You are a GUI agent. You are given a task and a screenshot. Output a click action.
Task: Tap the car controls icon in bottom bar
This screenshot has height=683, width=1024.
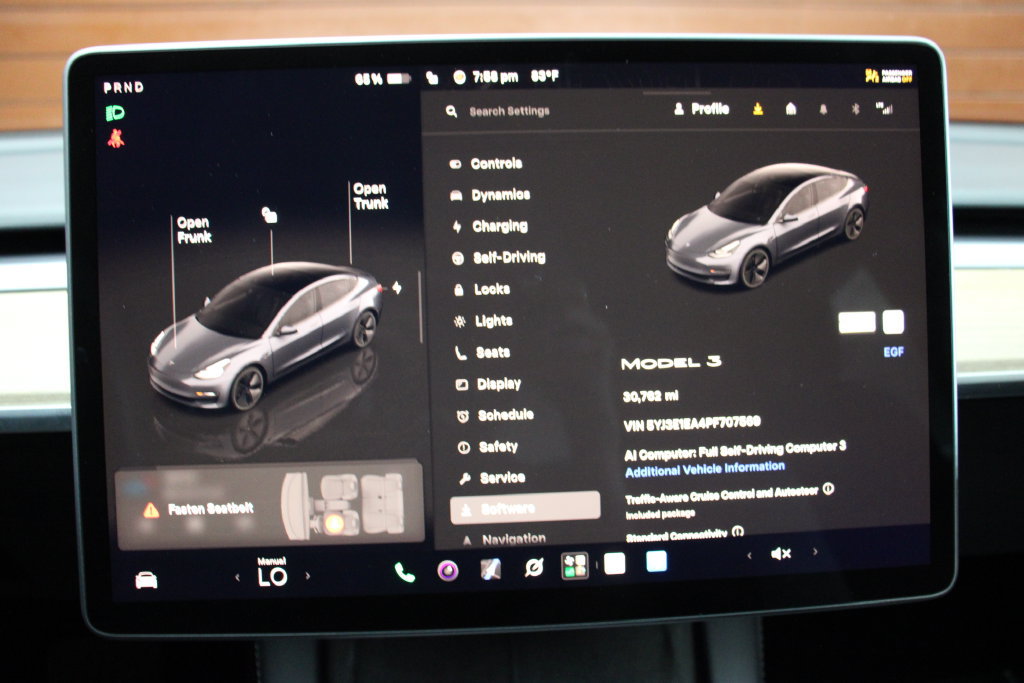[x=146, y=580]
